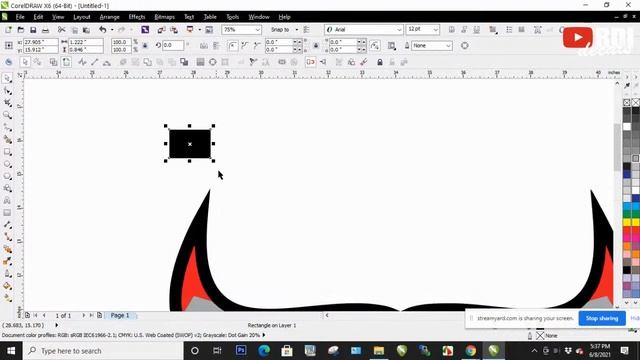This screenshot has width=640, height=360.
Task: Click the Export icon in toolbar
Action: [174, 30]
